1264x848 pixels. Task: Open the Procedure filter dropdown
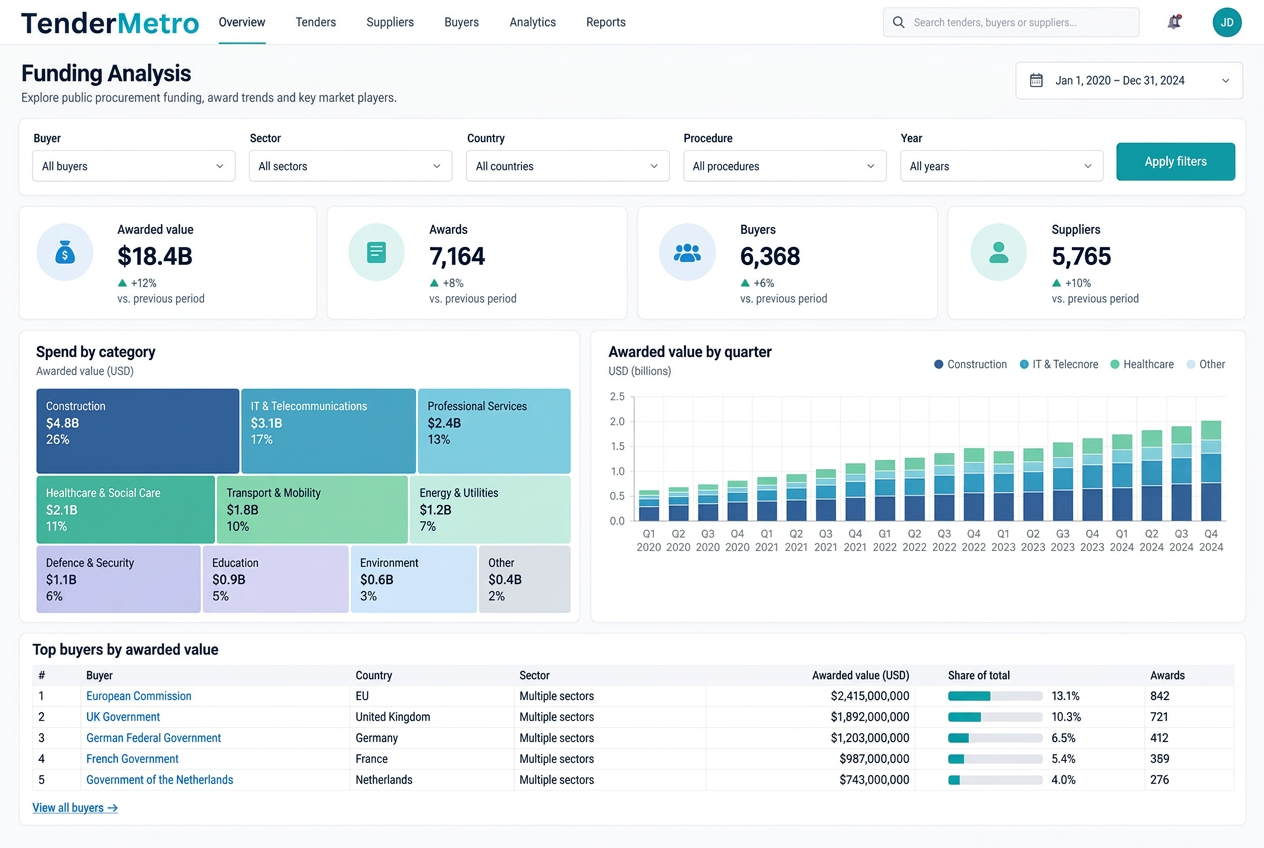(784, 166)
